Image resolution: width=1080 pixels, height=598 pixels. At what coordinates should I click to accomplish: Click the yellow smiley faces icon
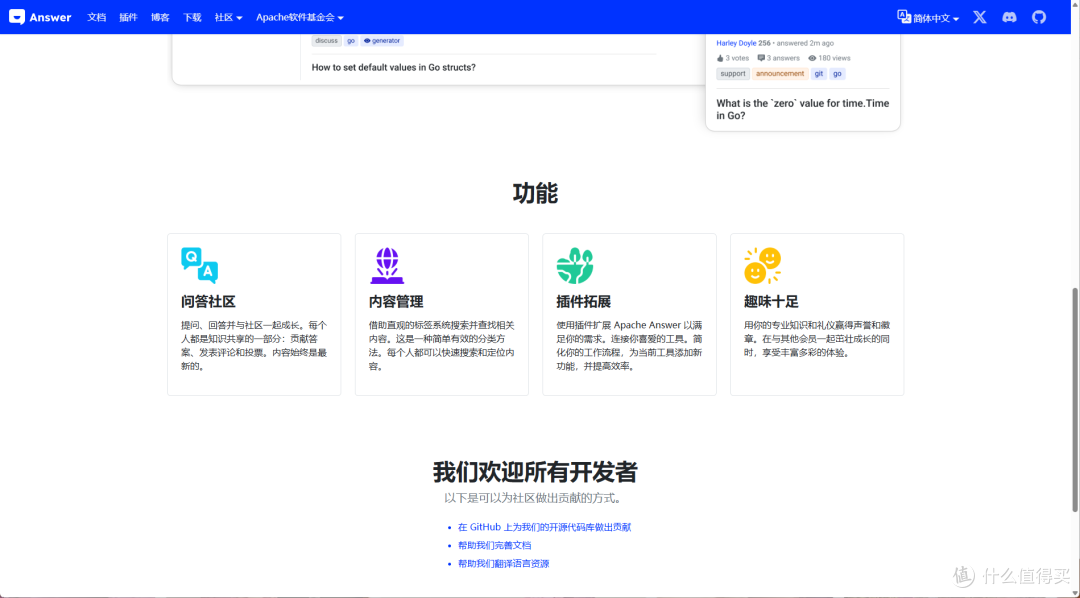[x=762, y=265]
